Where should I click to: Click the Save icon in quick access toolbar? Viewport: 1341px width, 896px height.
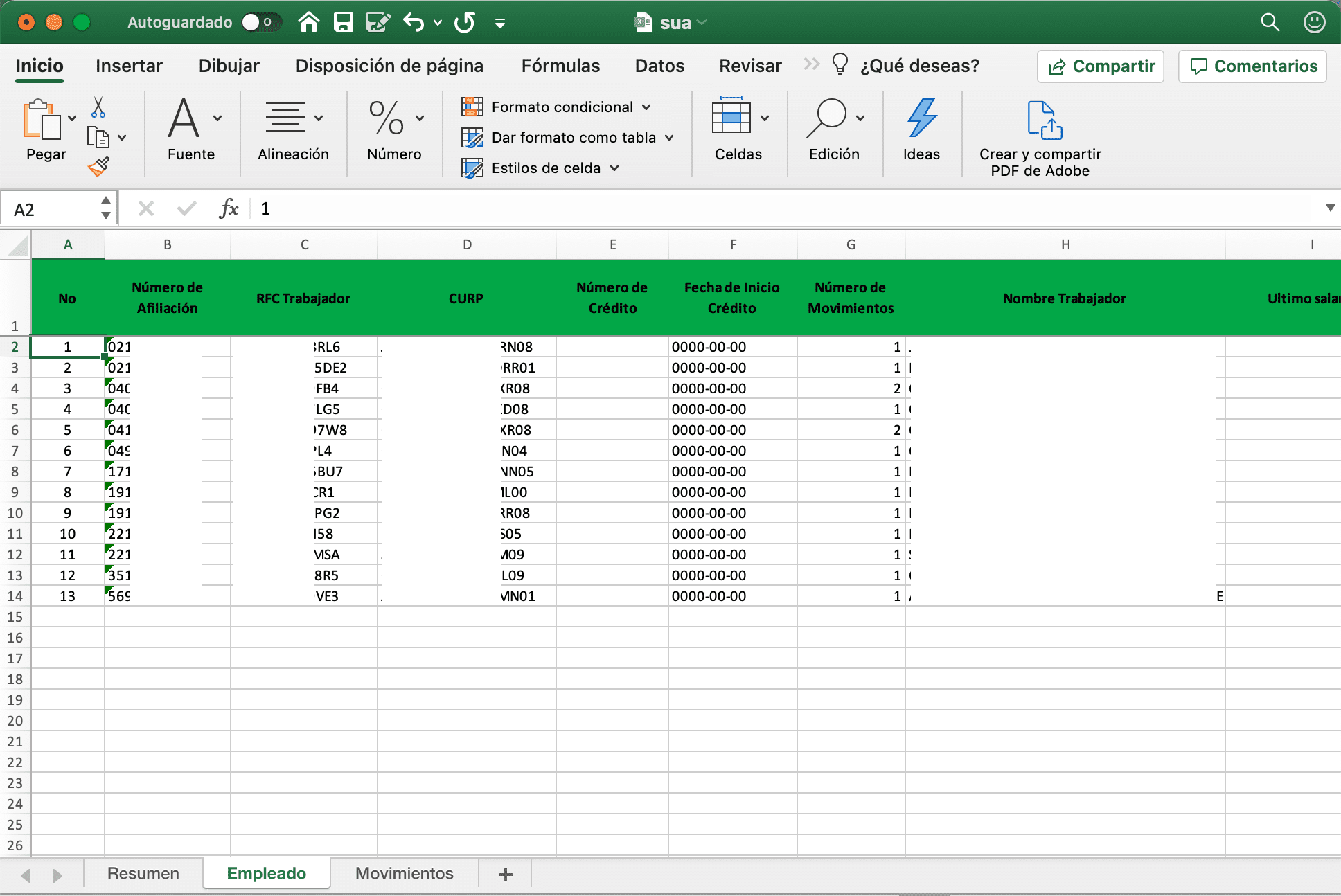tap(343, 21)
